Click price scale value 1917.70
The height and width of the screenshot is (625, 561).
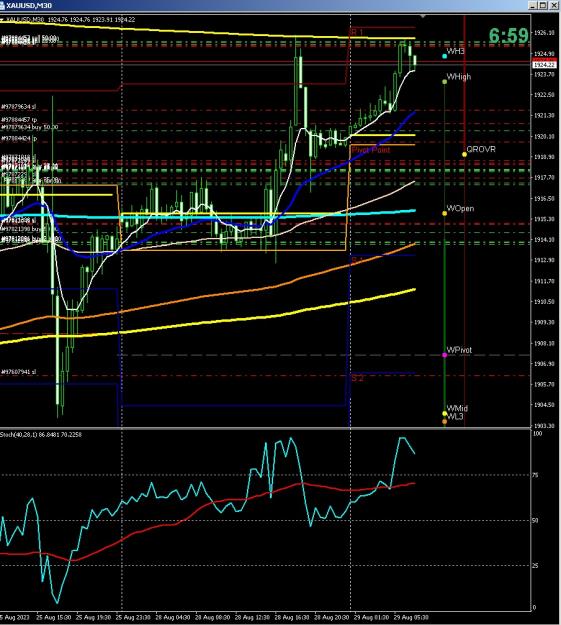(544, 177)
